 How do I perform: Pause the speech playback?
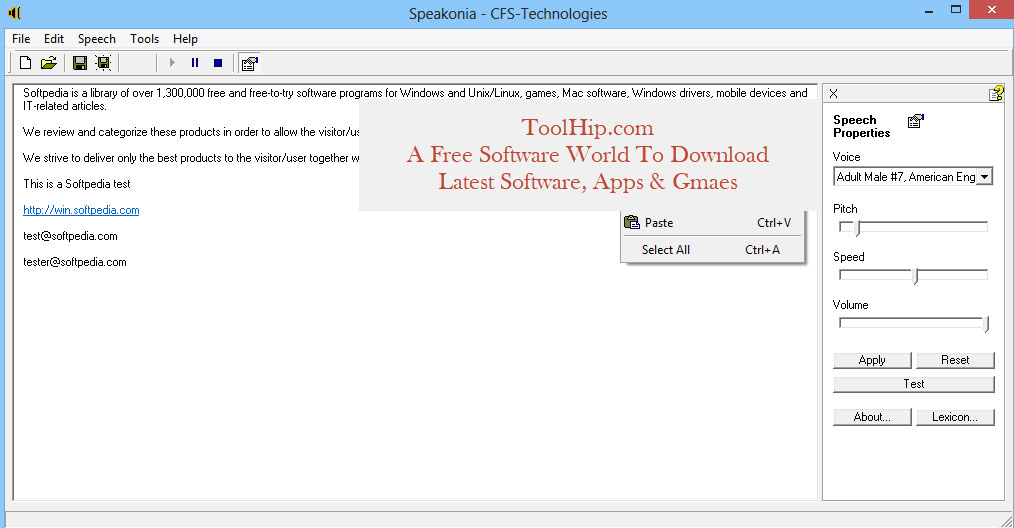click(195, 63)
